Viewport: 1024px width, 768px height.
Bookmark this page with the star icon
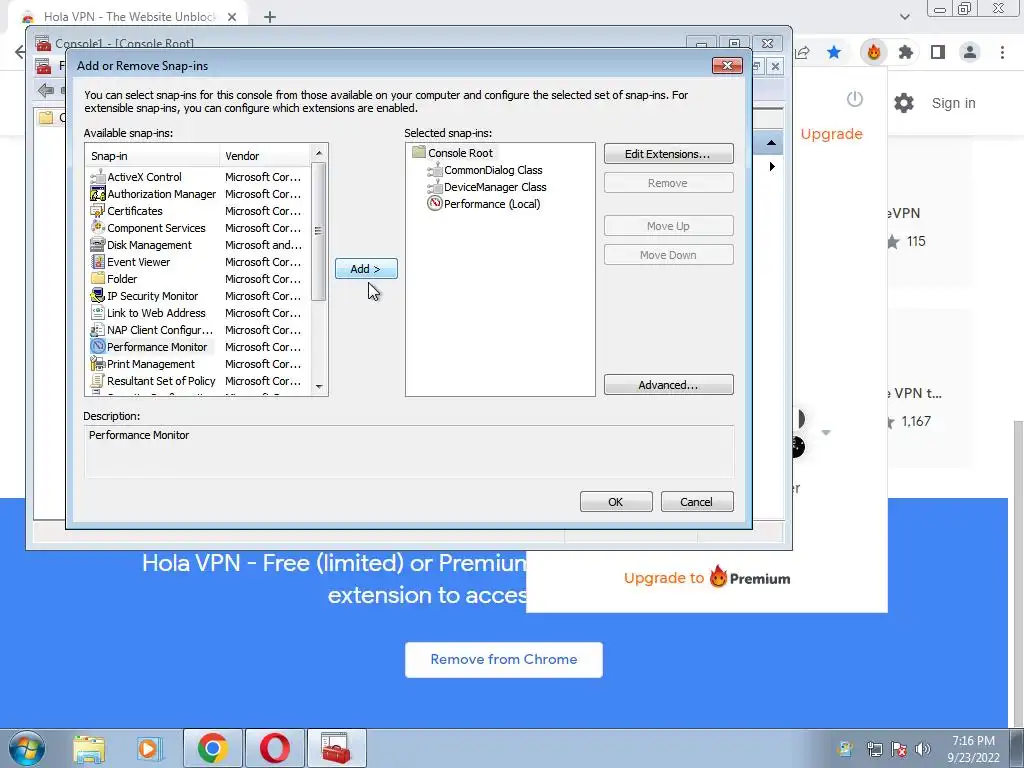834,52
